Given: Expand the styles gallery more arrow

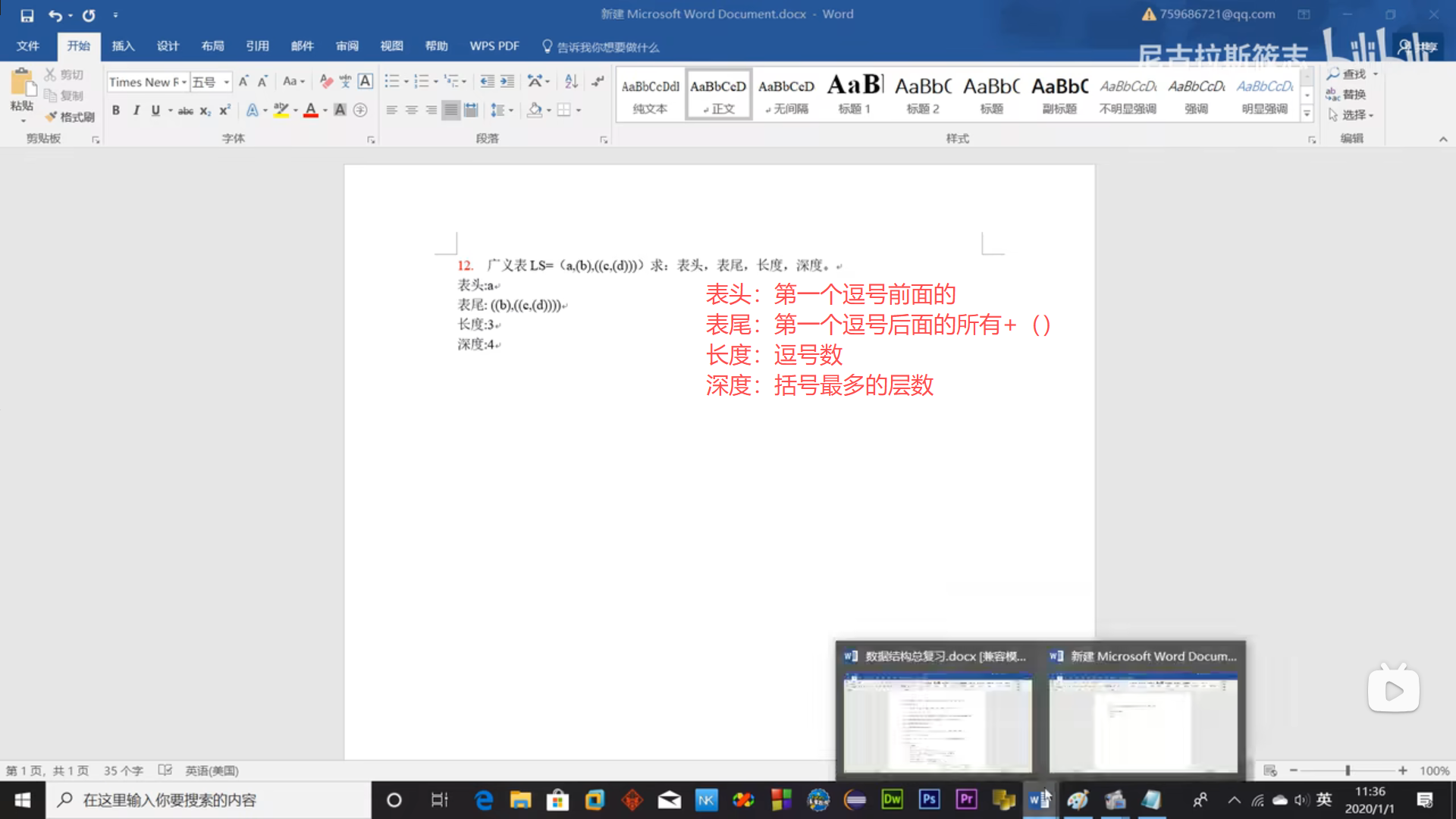Looking at the screenshot, I should point(1307,114).
